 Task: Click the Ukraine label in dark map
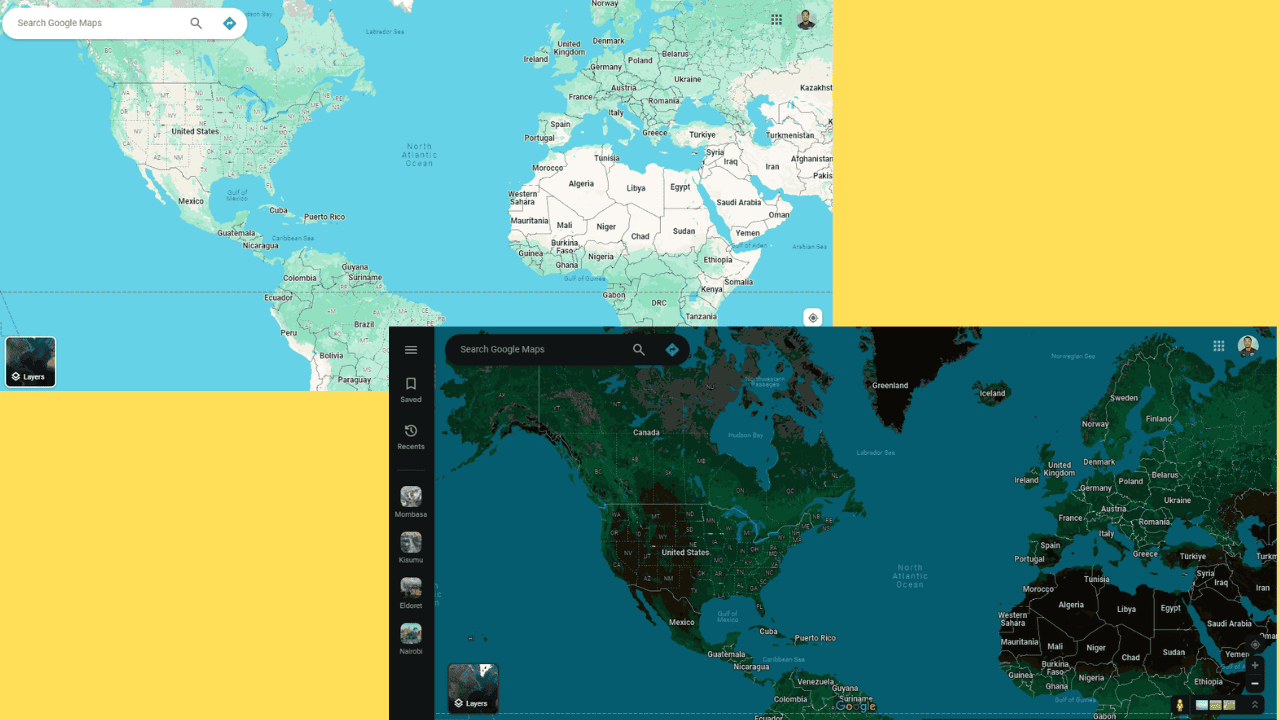tap(1177, 500)
